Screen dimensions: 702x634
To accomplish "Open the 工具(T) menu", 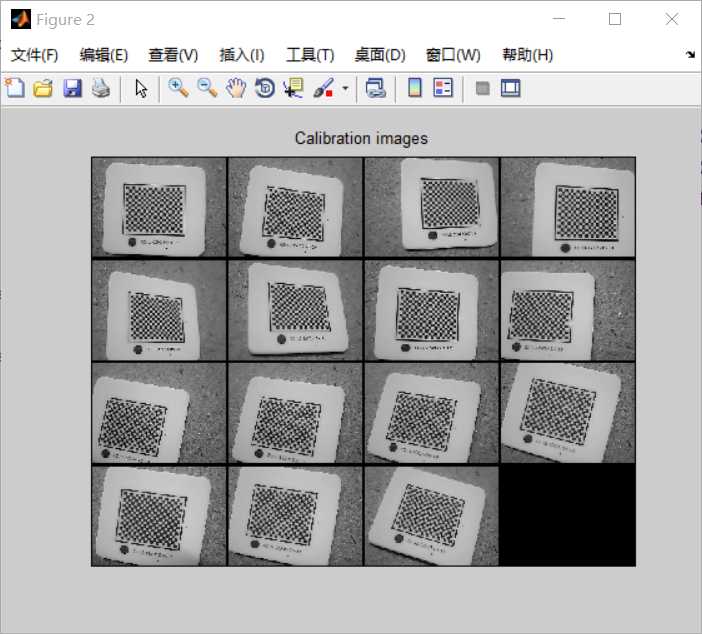I will coord(310,55).
